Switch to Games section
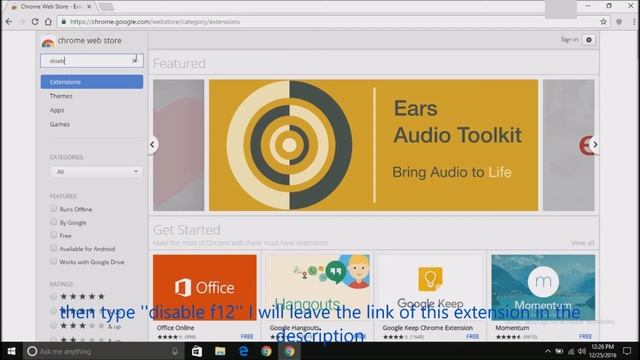This screenshot has width=640, height=360. 60,124
